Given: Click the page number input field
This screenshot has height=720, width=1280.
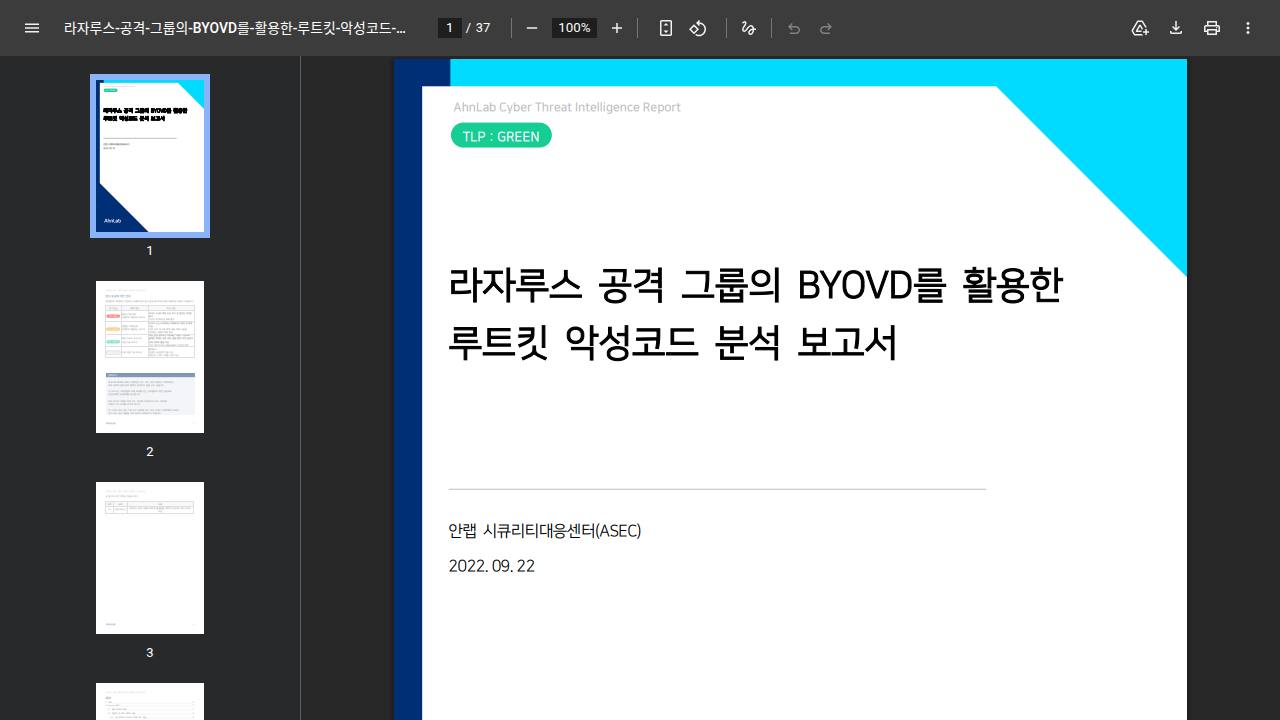Looking at the screenshot, I should [x=450, y=28].
